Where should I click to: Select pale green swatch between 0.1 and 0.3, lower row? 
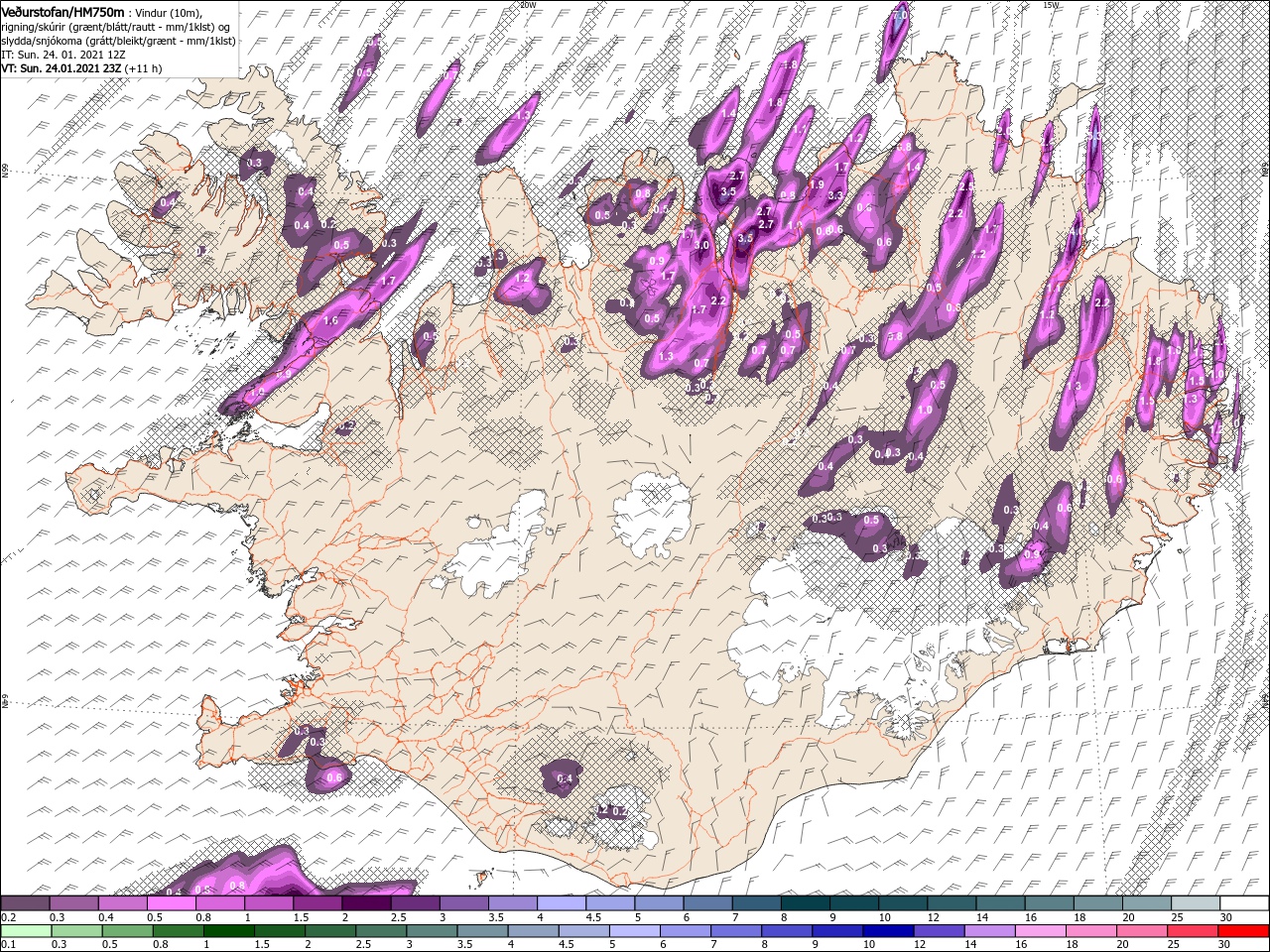coord(27,930)
